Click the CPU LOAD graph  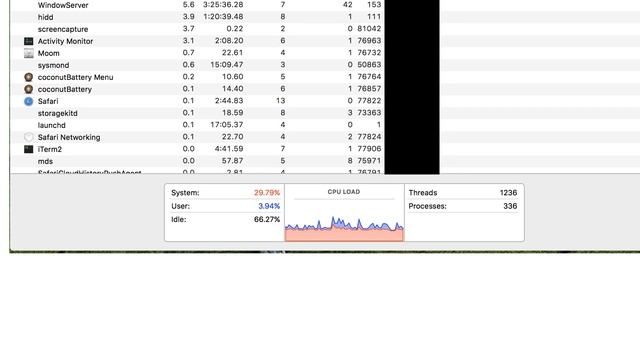pos(344,229)
